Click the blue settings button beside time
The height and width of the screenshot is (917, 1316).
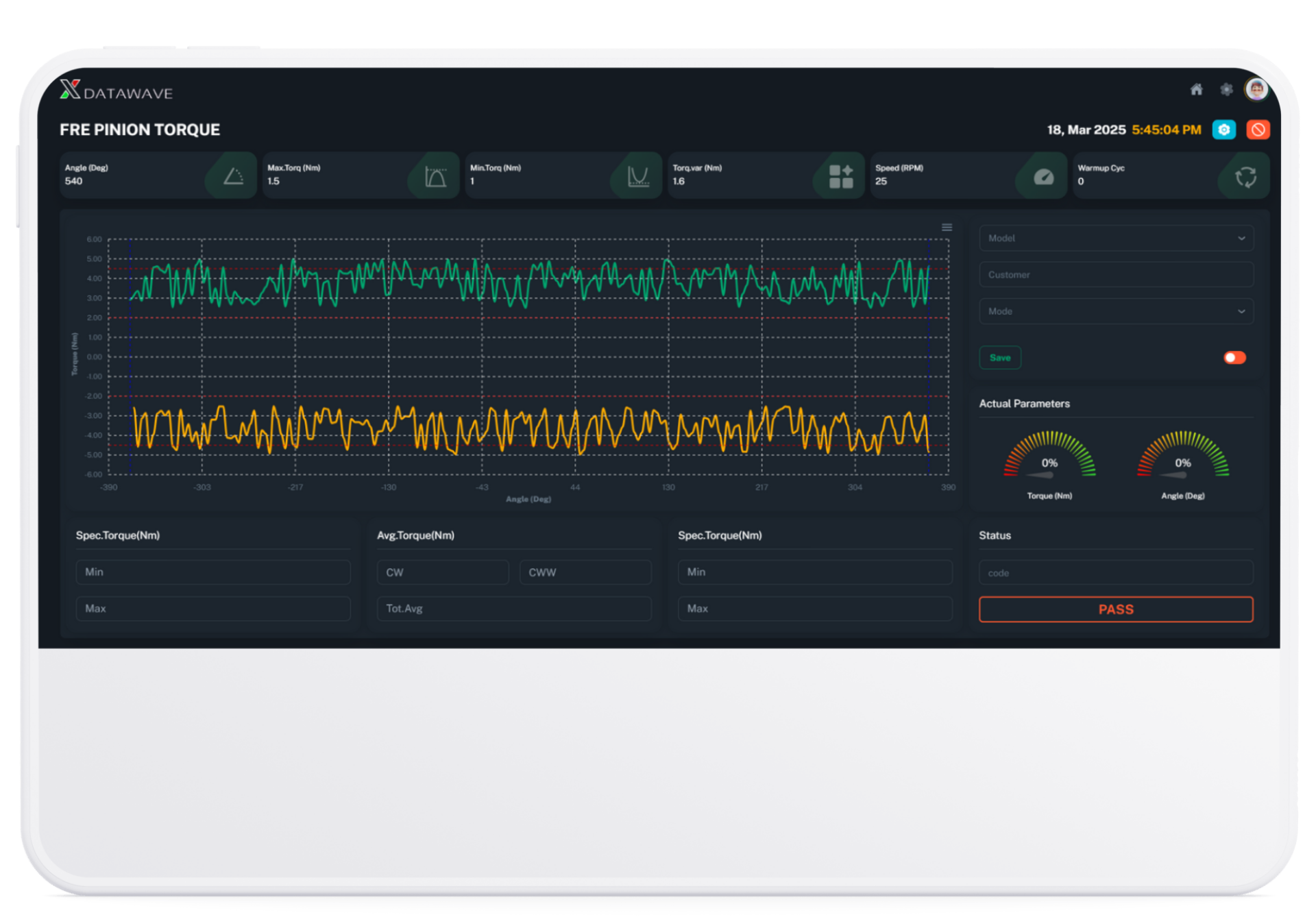[x=1223, y=130]
